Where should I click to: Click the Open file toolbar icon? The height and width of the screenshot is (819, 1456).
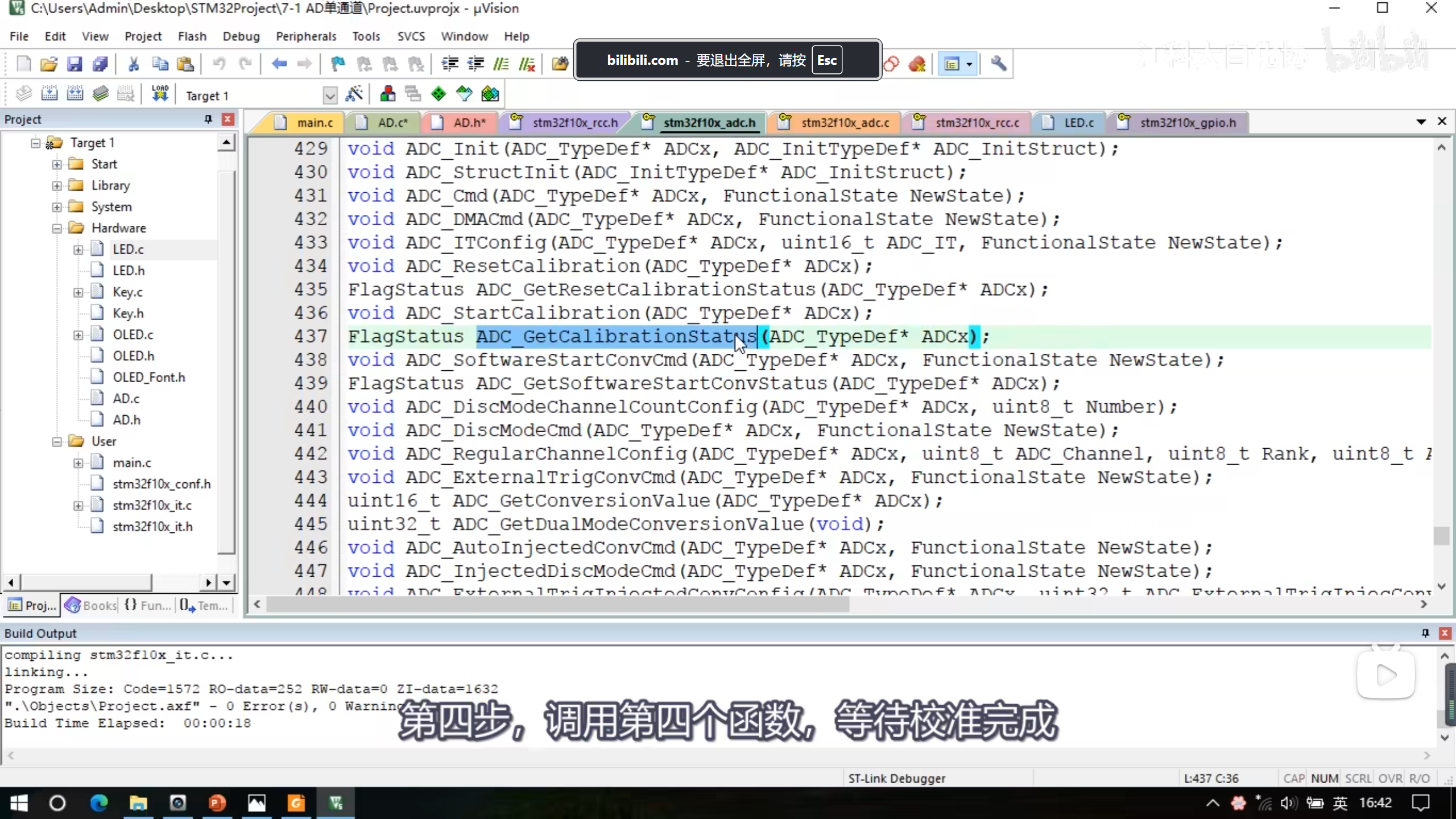click(49, 64)
